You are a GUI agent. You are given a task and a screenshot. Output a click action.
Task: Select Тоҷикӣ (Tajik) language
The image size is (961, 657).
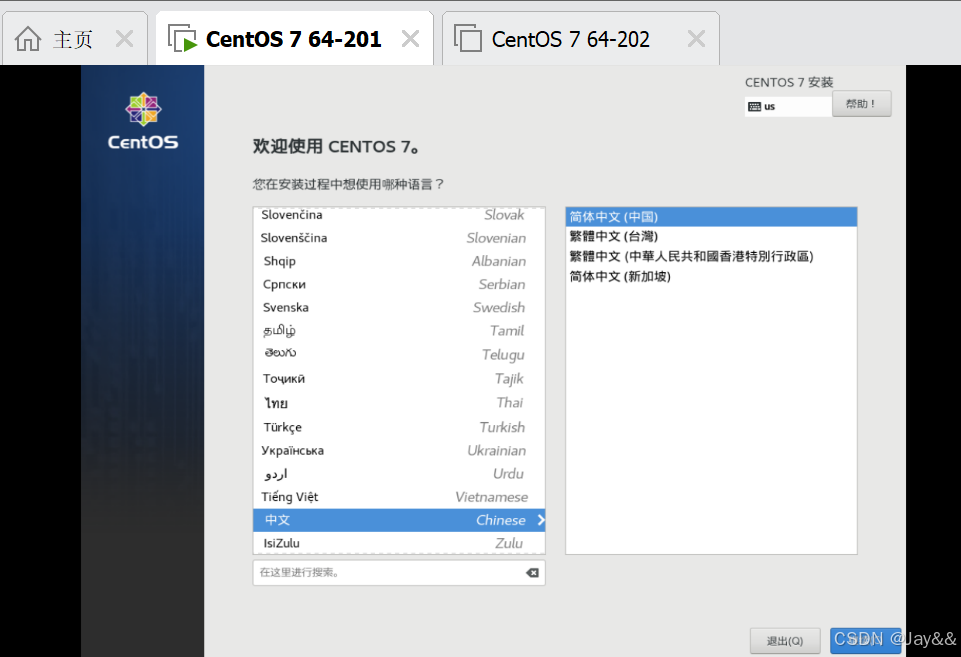(x=399, y=379)
